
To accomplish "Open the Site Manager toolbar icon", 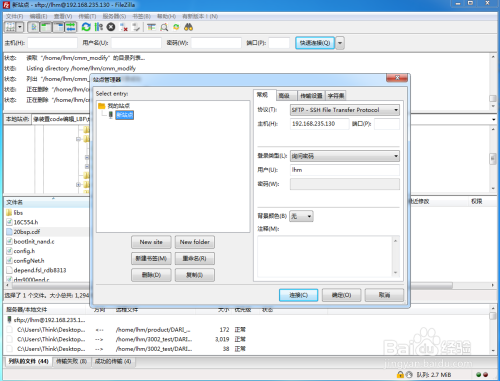I will click(10, 27).
